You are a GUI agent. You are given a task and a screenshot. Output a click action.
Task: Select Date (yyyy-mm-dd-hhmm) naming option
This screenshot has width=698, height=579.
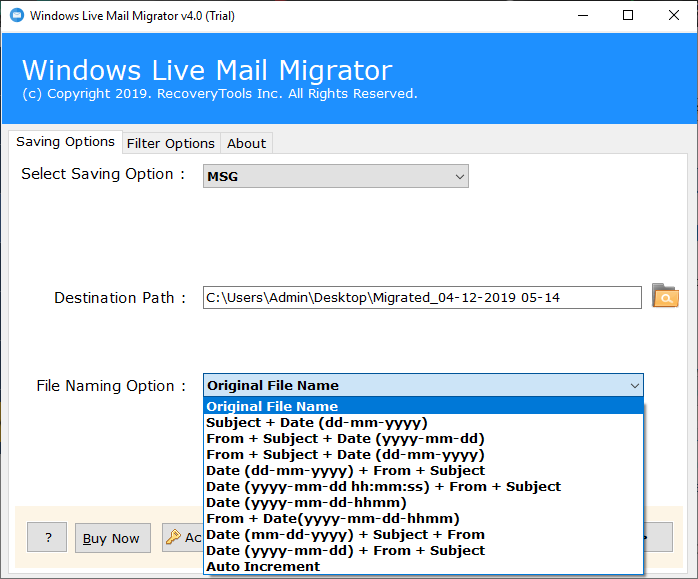423,502
